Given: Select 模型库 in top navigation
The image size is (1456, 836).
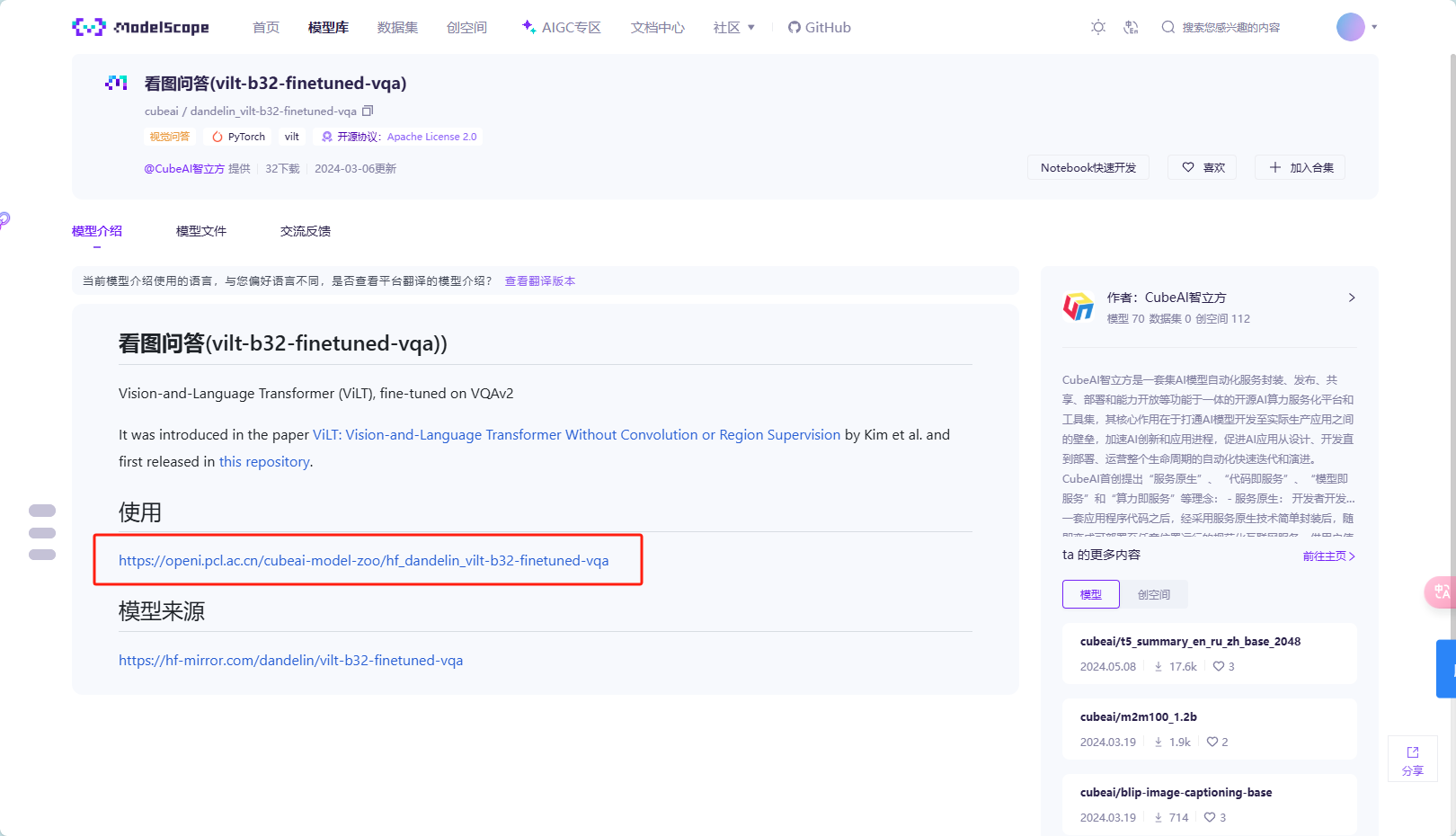Looking at the screenshot, I should (x=328, y=28).
